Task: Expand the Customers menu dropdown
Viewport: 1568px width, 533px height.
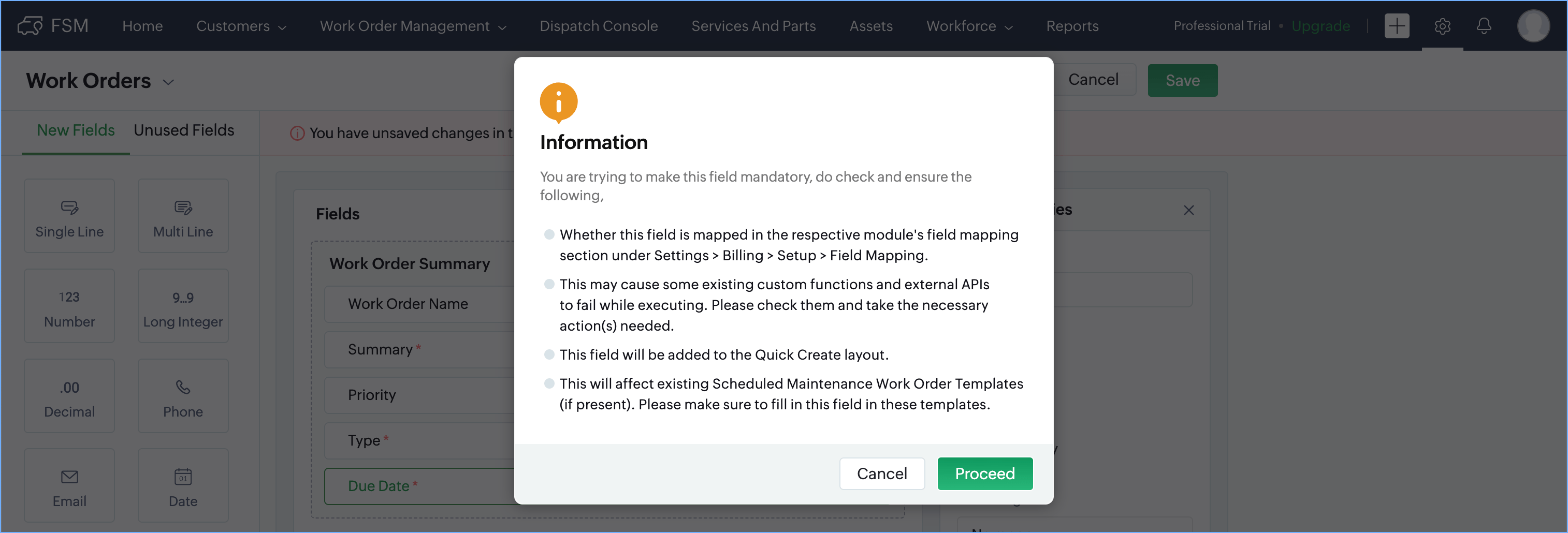Action: [241, 26]
